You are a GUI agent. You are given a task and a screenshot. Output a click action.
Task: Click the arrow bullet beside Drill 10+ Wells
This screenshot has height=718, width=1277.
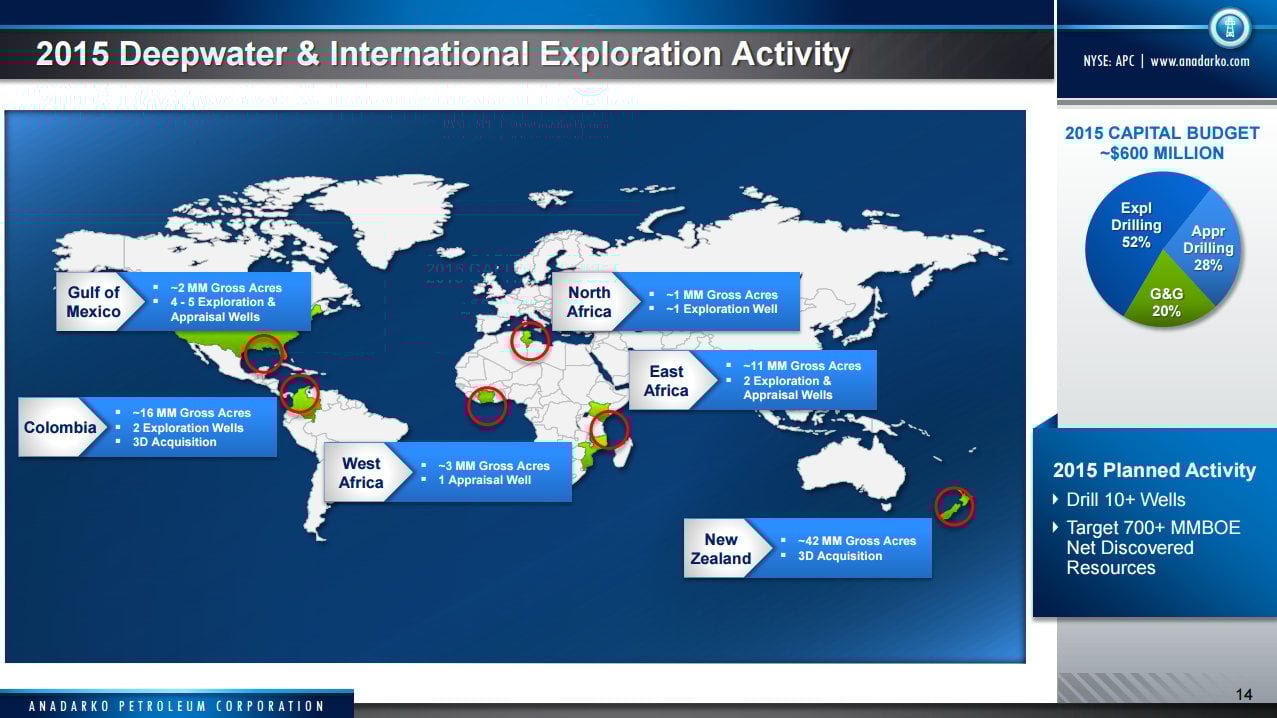point(1058,500)
